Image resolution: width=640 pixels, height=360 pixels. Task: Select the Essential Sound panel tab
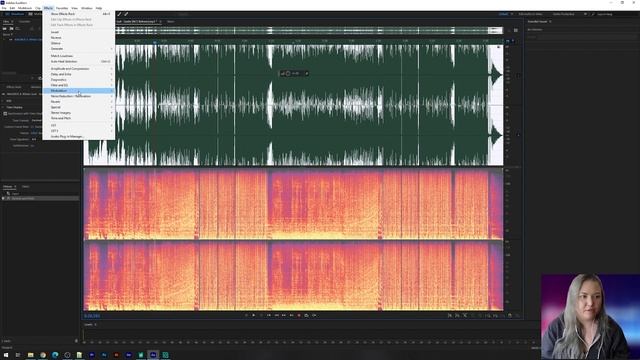(539, 21)
